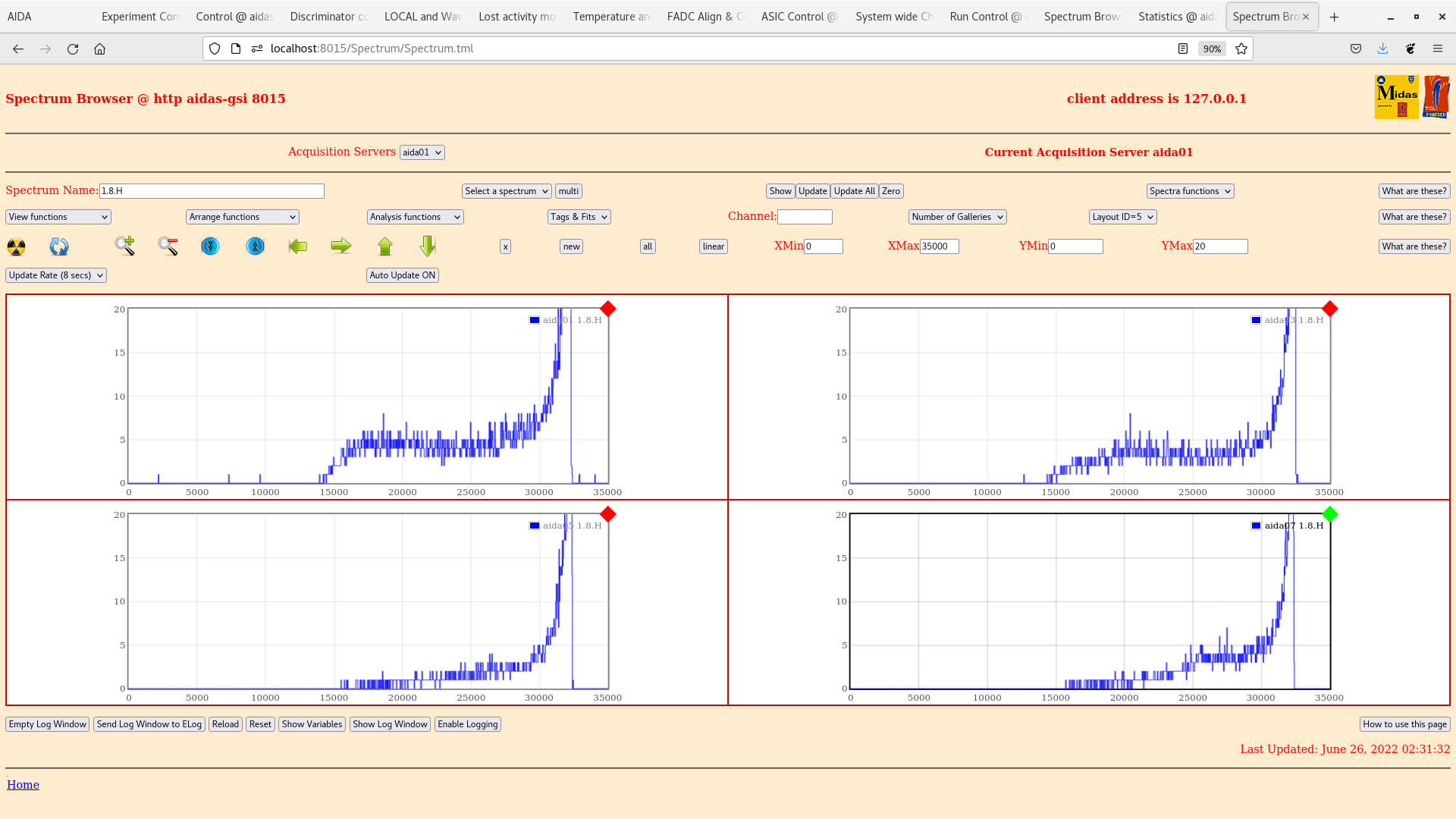Expand the View functions dropdown

(58, 217)
